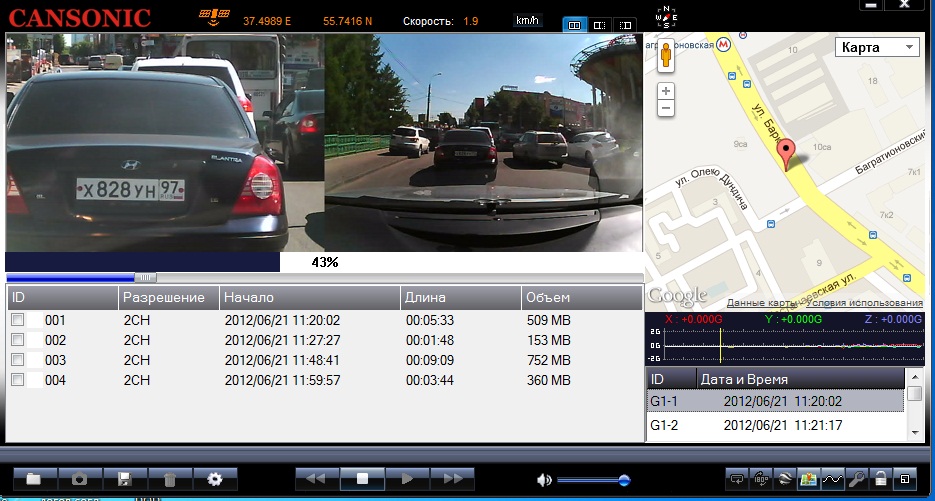The height and width of the screenshot is (501, 935).
Task: Stop playback with the stop button
Action: pos(363,479)
